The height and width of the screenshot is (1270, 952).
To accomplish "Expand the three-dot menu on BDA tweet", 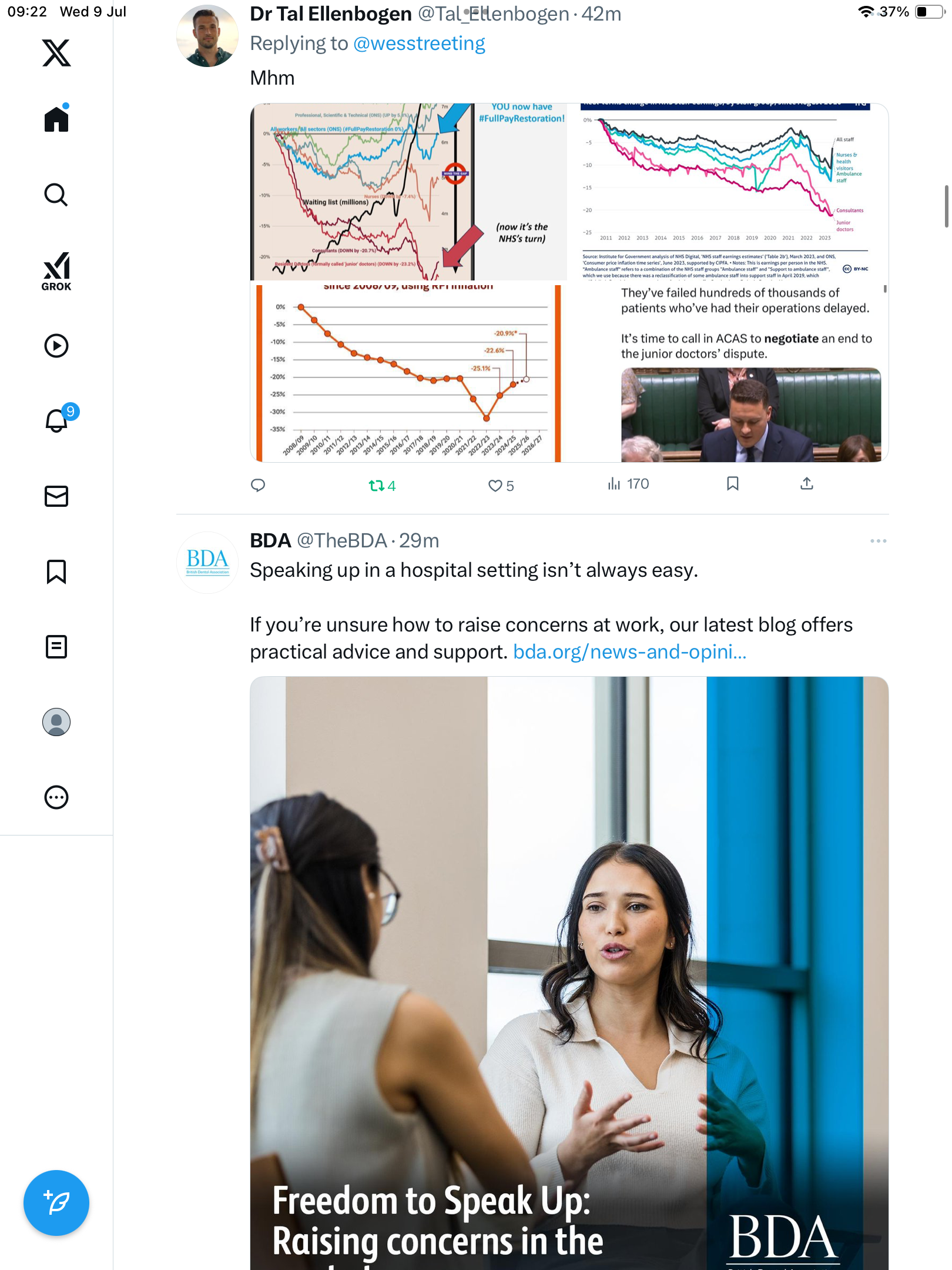I will (878, 541).
